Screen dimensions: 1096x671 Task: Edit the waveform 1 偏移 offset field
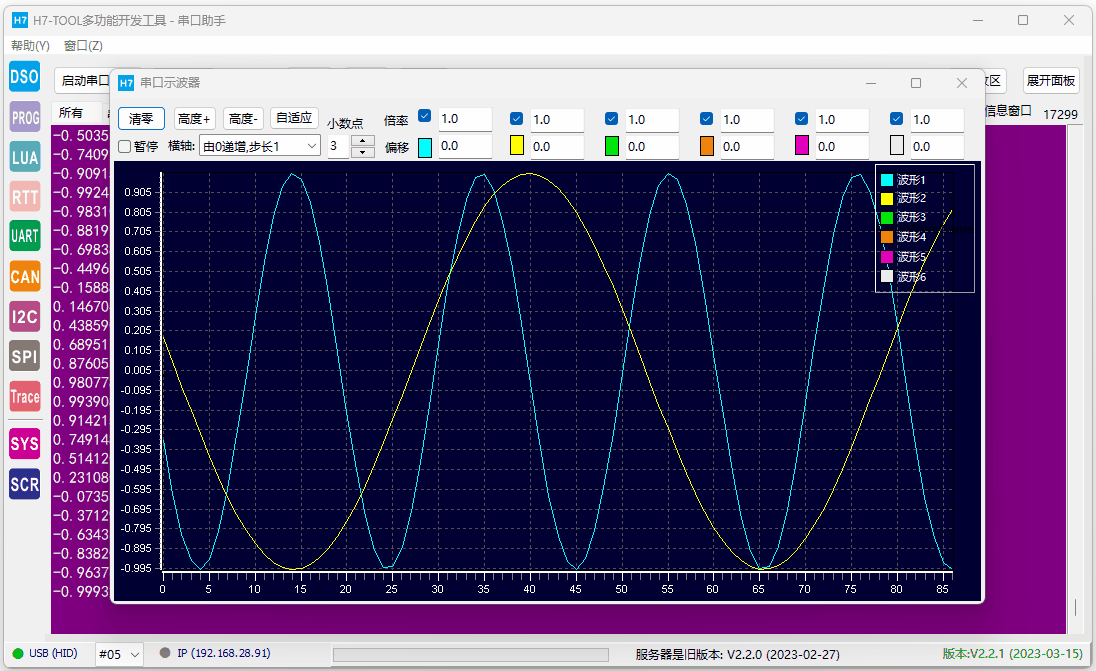[x=466, y=146]
